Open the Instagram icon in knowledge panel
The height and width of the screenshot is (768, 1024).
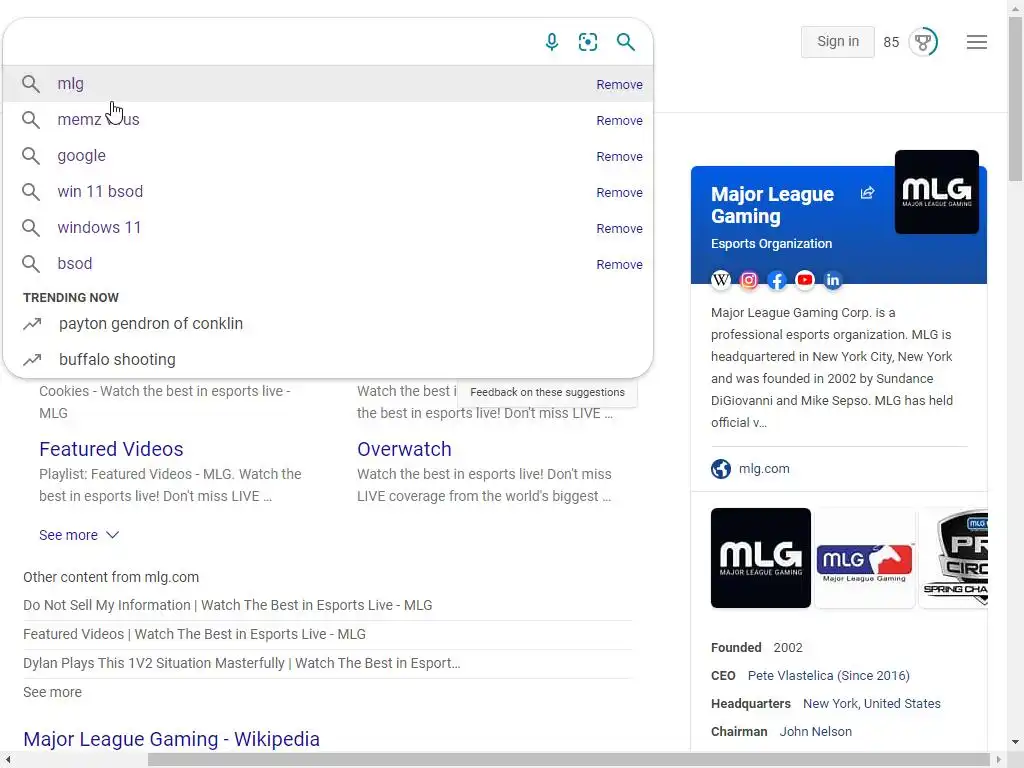click(x=749, y=280)
